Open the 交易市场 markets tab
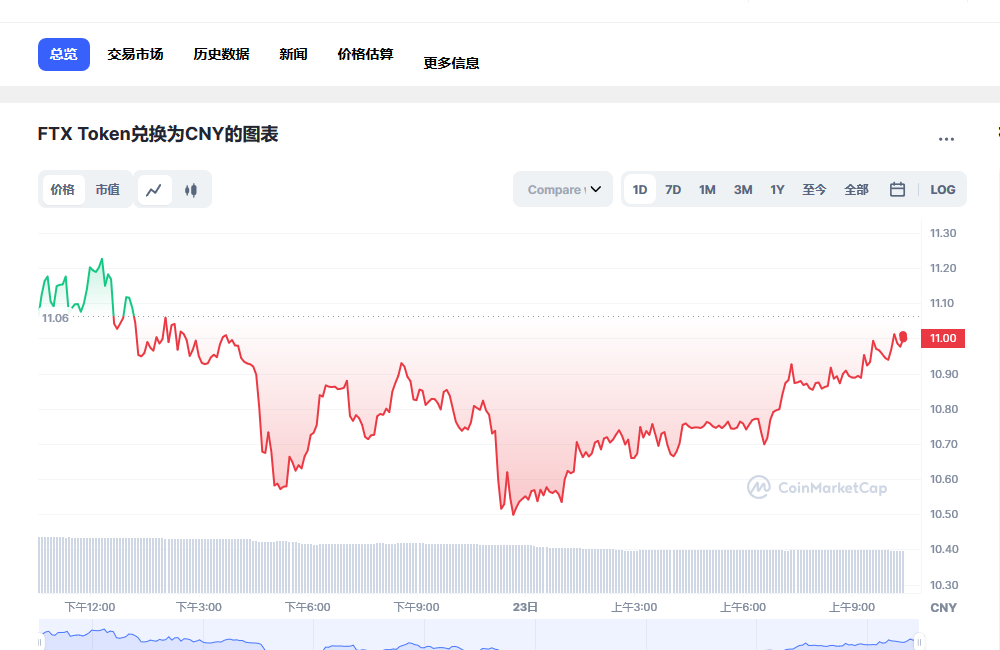The image size is (1000, 650). [x=135, y=54]
